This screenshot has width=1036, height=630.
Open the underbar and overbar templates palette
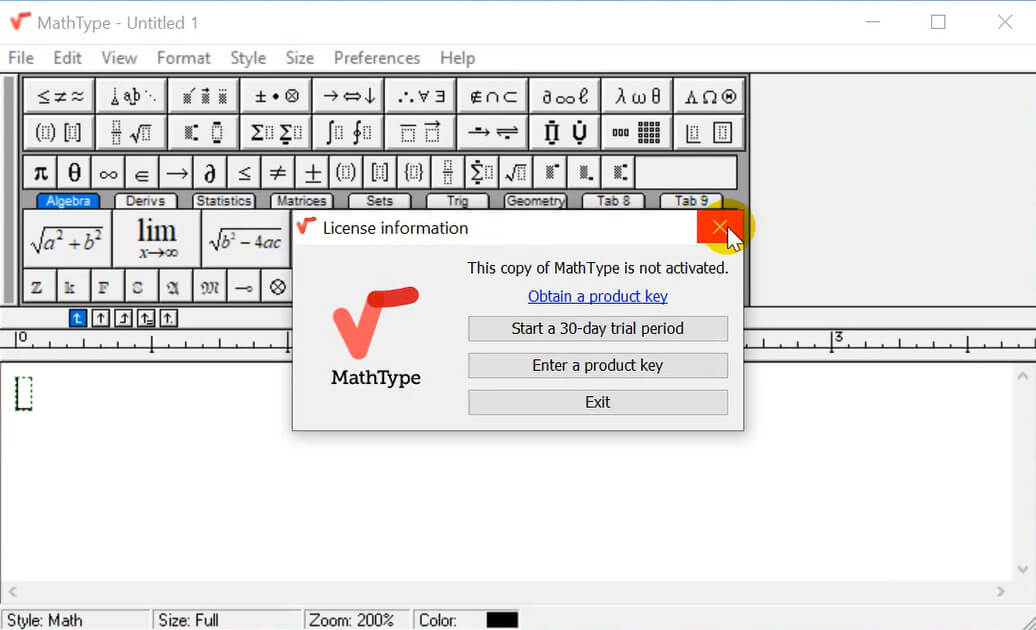click(x=421, y=132)
